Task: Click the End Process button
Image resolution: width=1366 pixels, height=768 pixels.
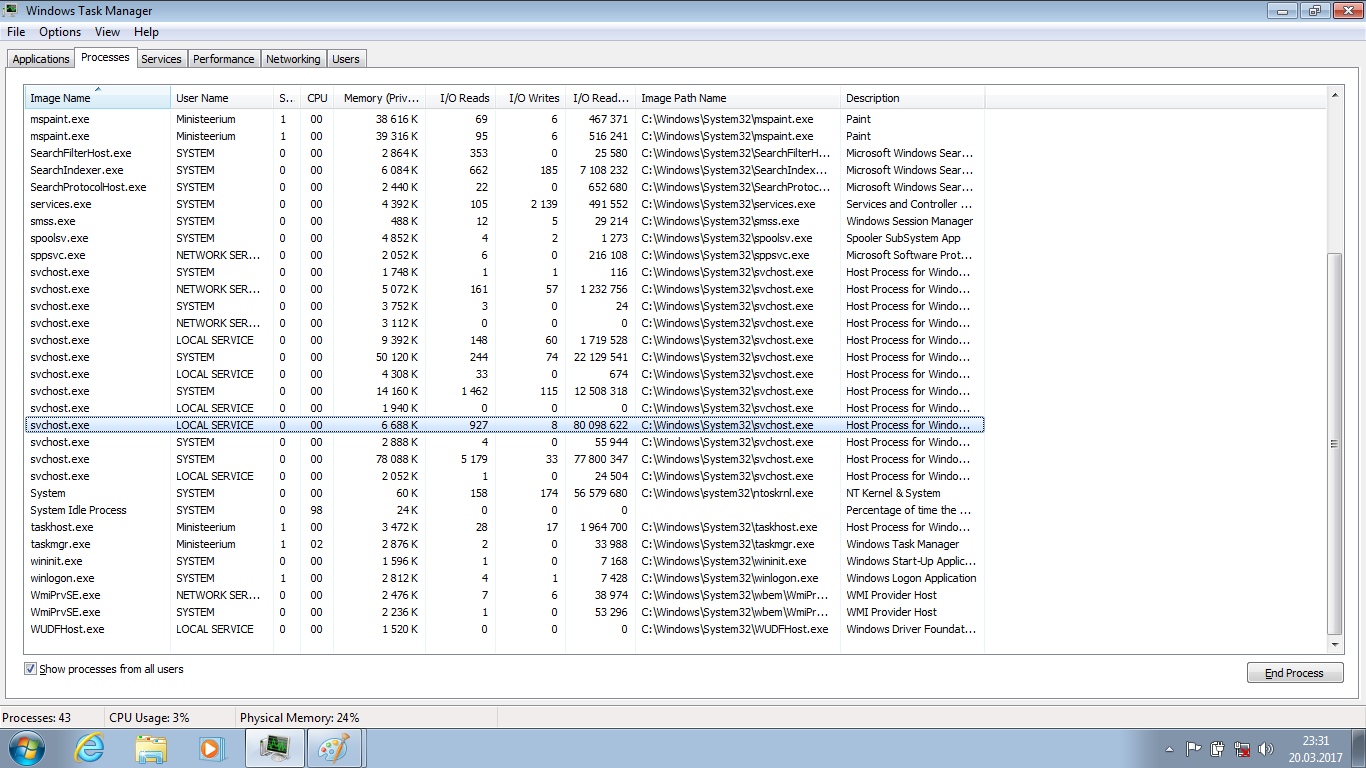Action: click(x=1294, y=673)
